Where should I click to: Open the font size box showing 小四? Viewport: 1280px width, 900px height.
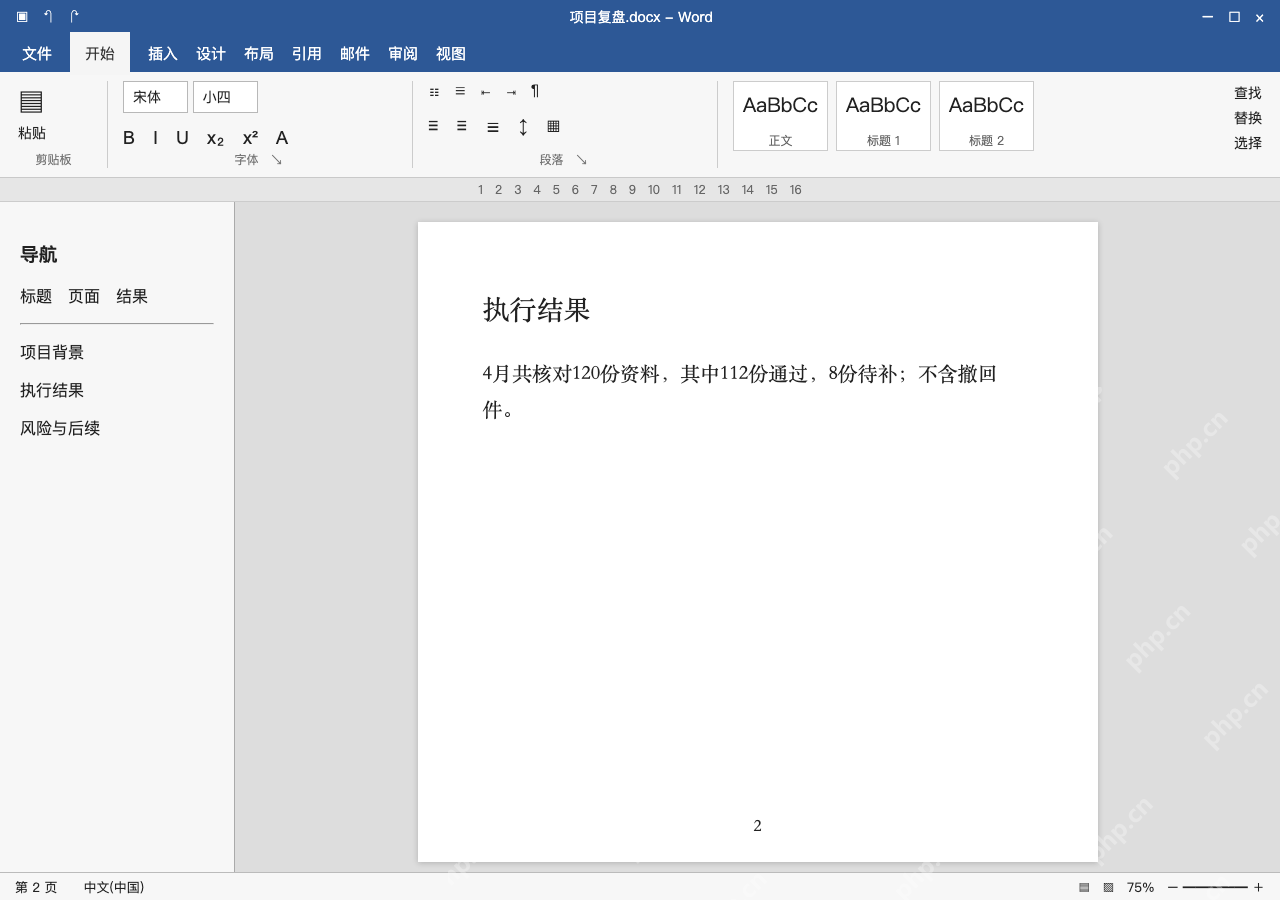click(x=225, y=97)
